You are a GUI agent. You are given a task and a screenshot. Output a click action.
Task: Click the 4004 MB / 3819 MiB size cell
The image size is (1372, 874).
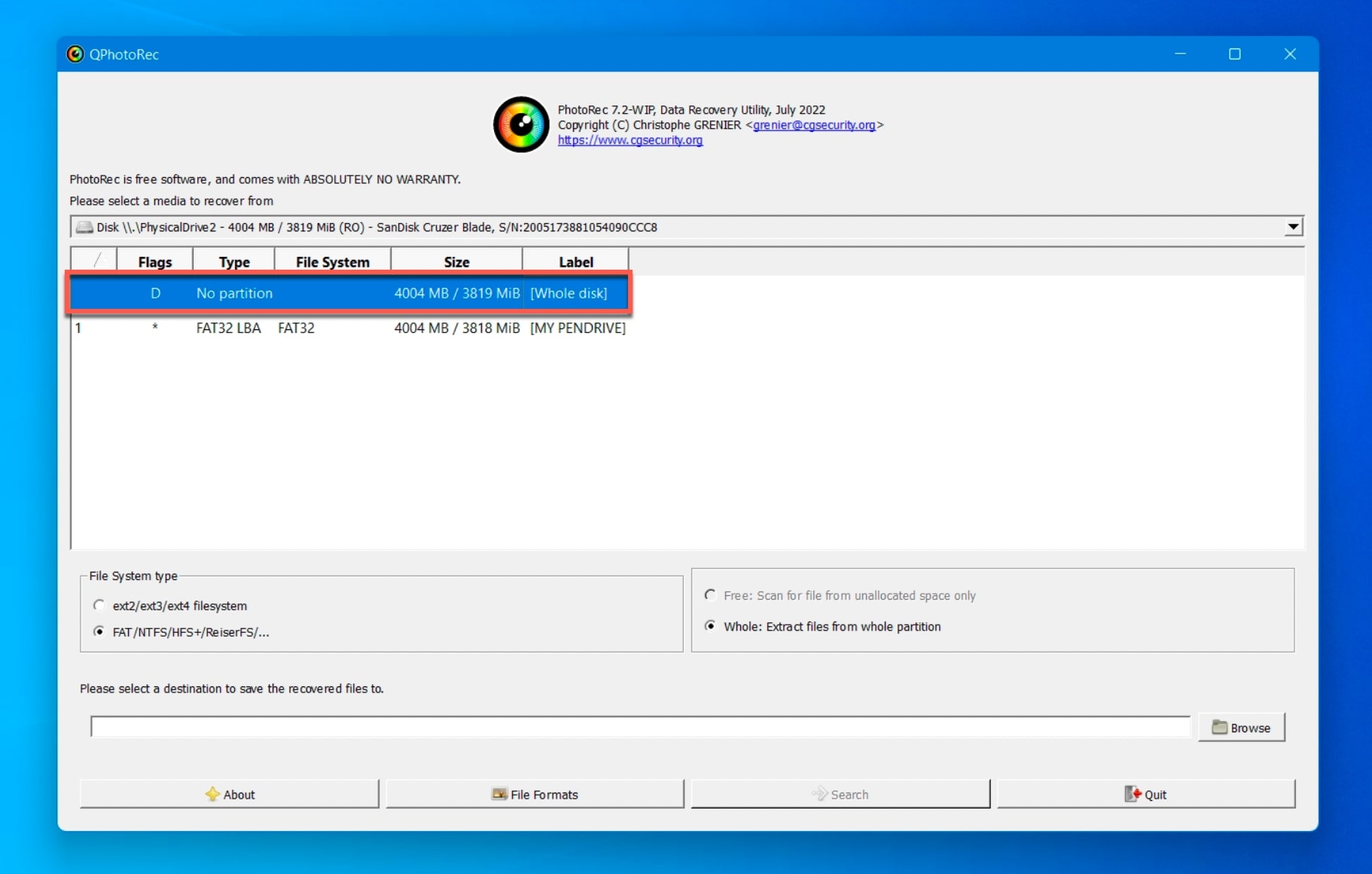click(x=457, y=293)
